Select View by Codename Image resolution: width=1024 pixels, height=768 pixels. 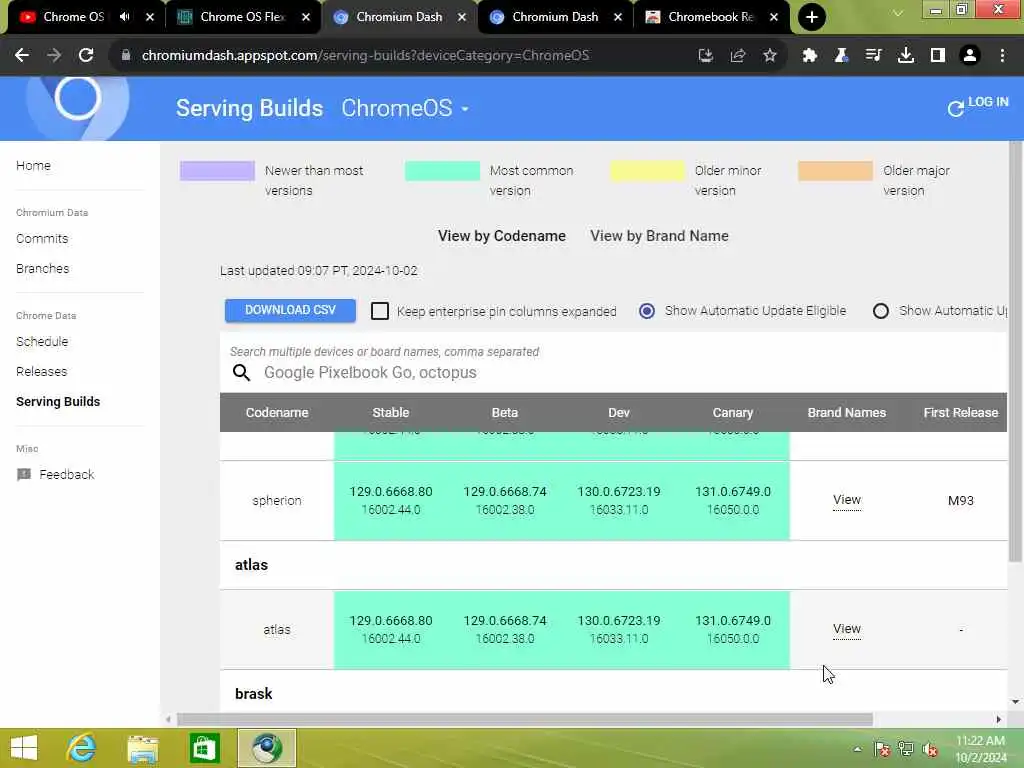(502, 236)
